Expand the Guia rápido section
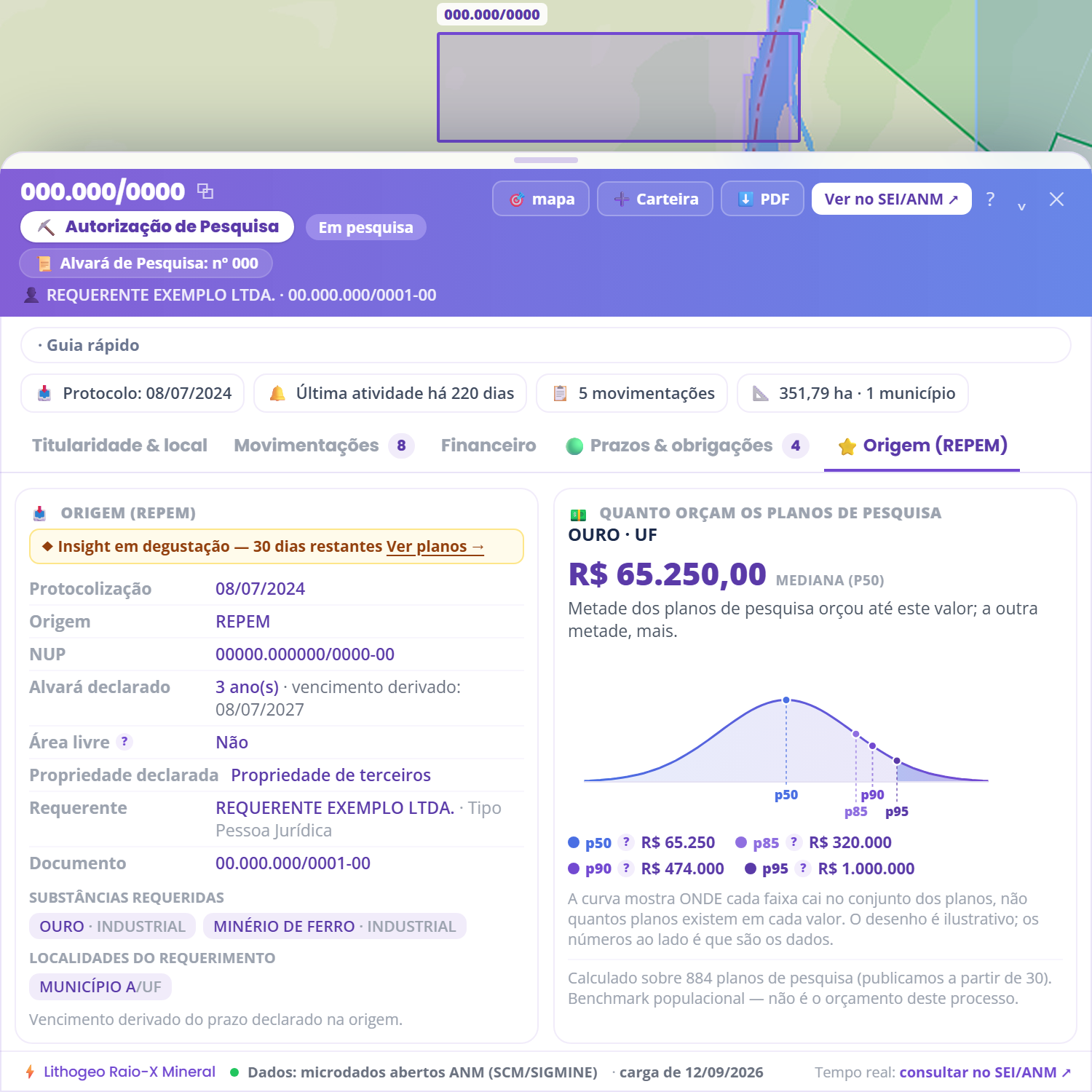 [x=546, y=345]
